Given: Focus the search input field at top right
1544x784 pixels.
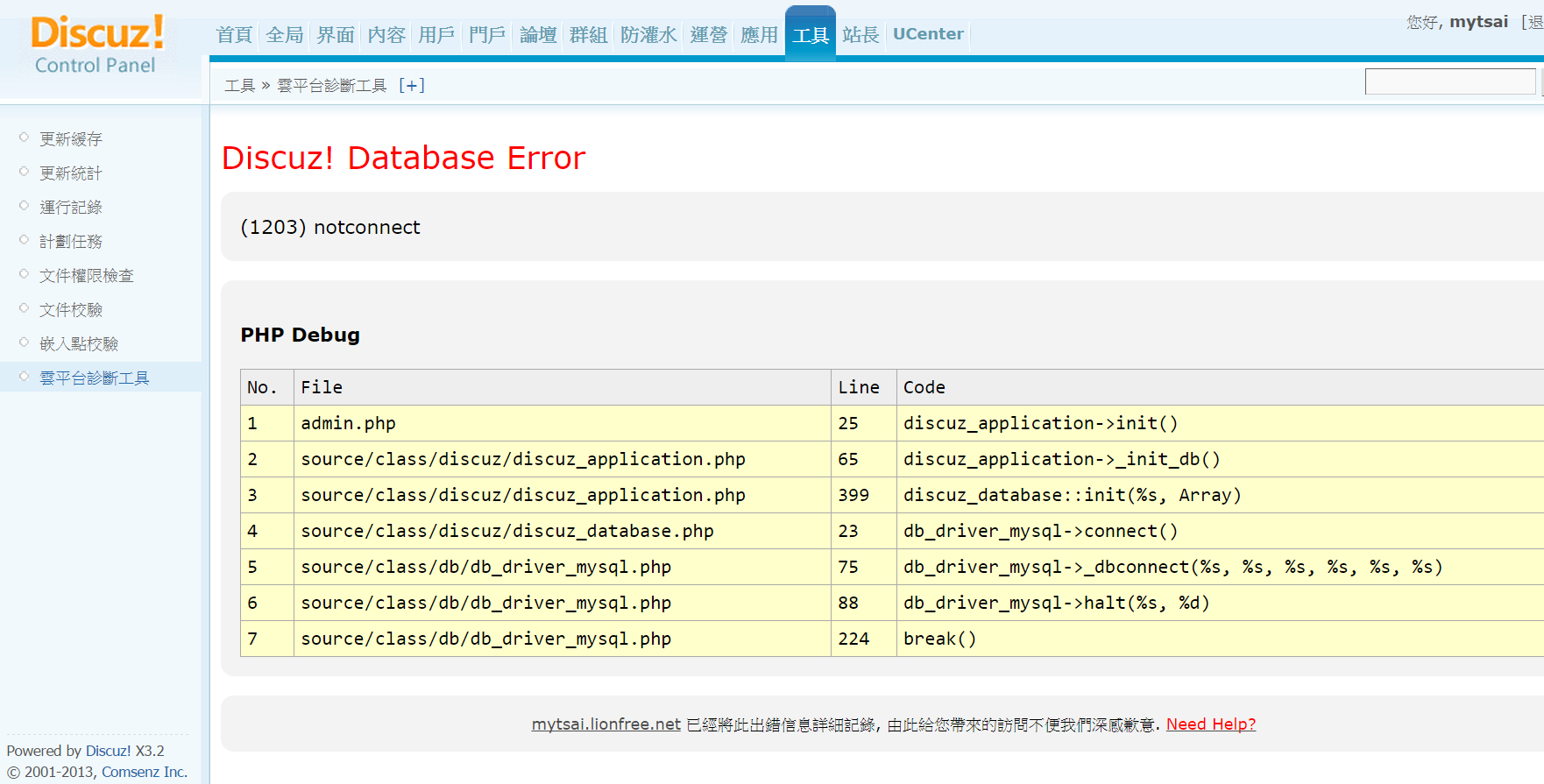Looking at the screenshot, I should tap(1450, 81).
